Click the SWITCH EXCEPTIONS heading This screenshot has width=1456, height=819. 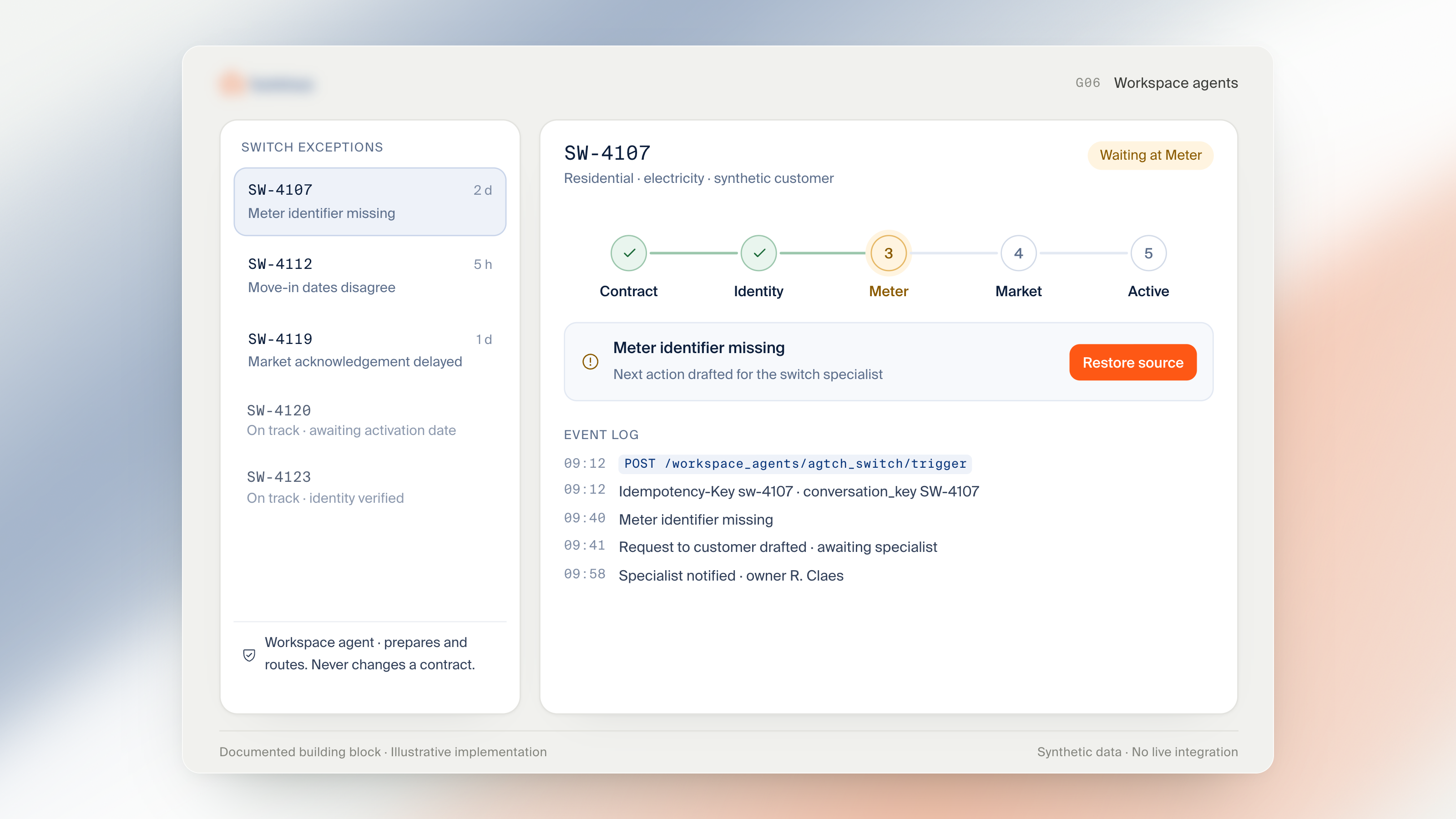click(312, 147)
